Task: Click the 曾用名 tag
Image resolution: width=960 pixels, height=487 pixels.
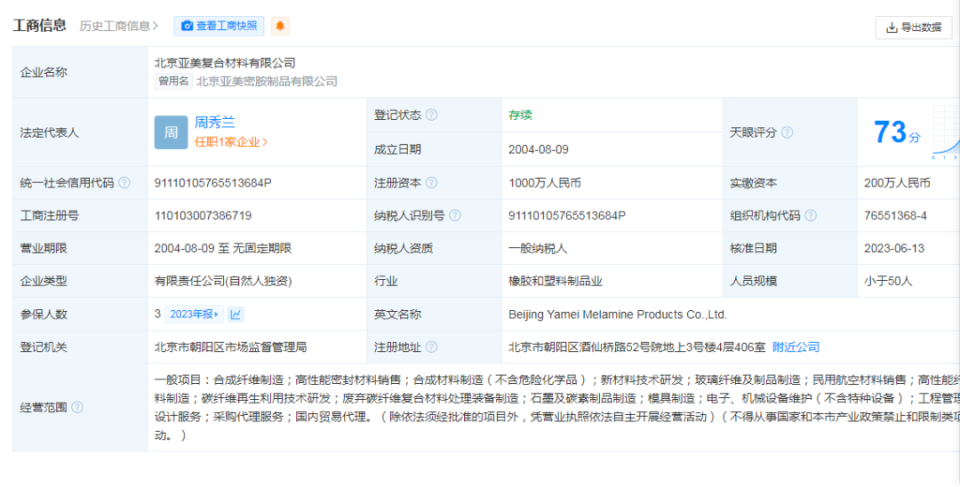Action: click(173, 81)
